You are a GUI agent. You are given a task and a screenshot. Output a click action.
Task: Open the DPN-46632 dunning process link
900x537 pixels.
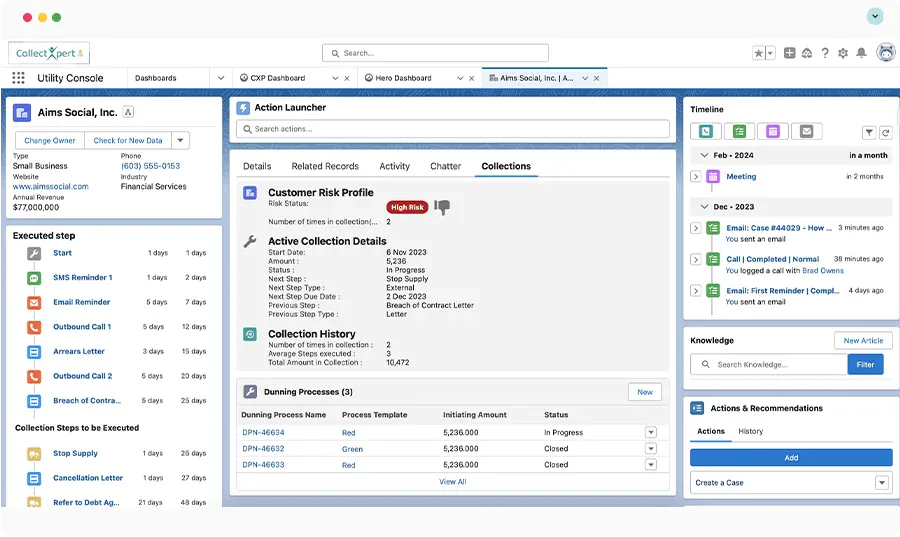(x=263, y=449)
